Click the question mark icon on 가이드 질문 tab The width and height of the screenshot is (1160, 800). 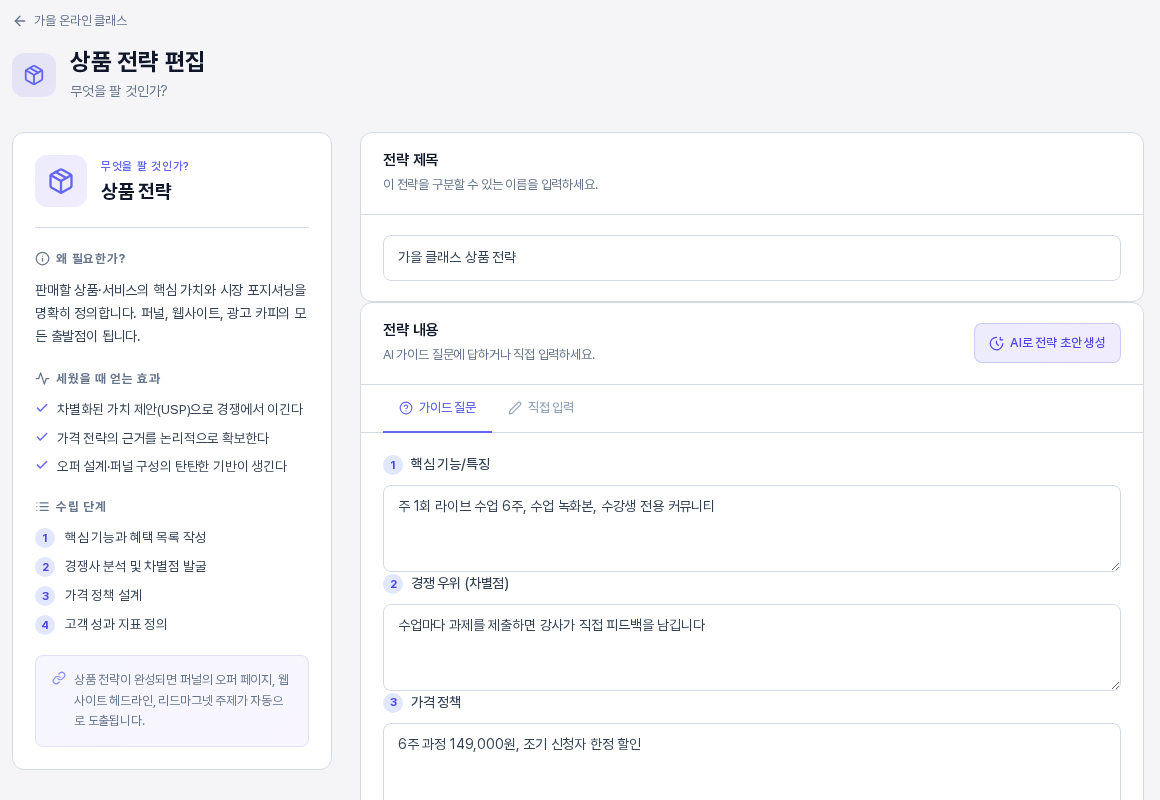(405, 408)
